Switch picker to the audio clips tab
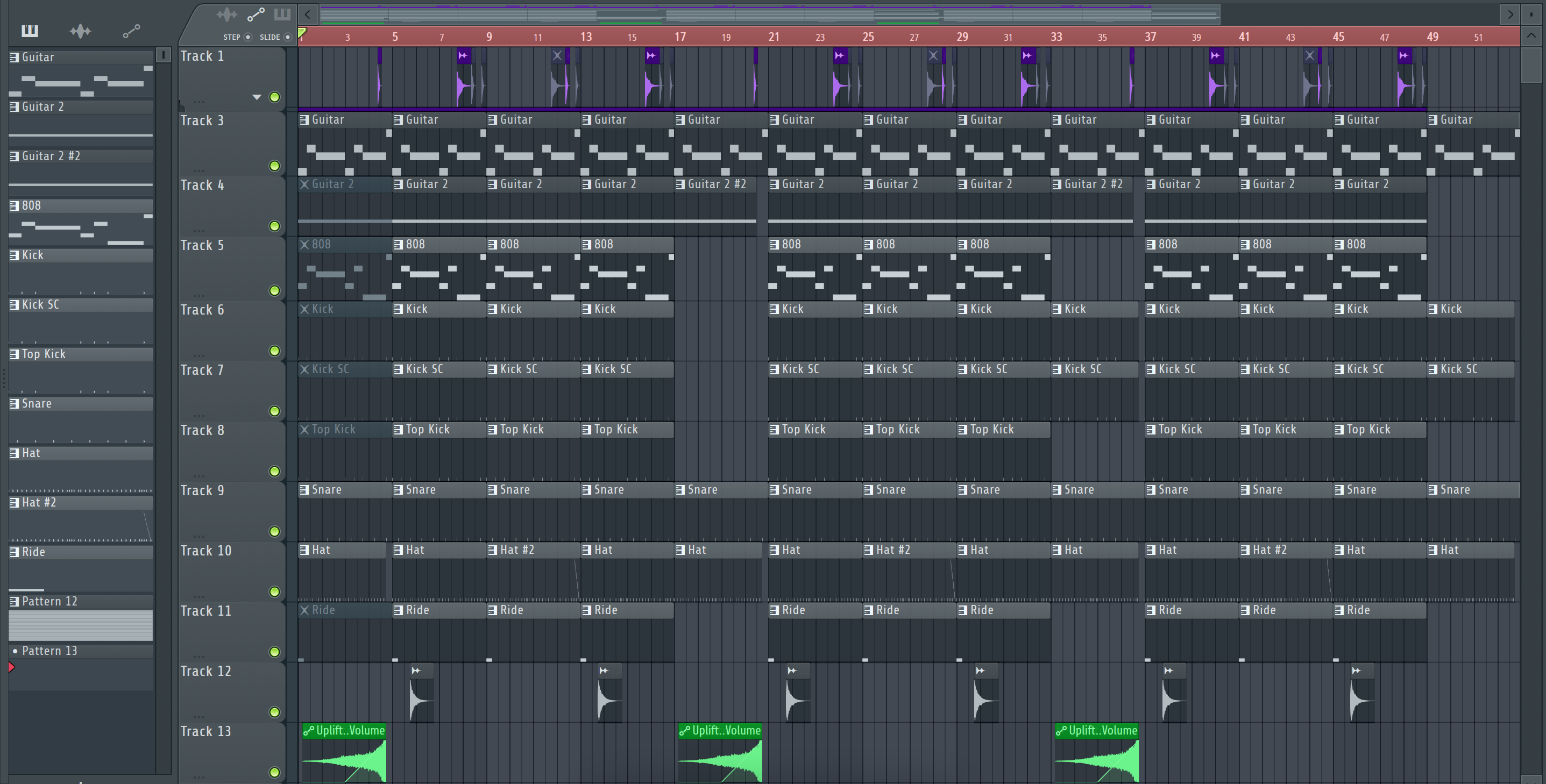This screenshot has height=784, width=1546. pos(80,31)
